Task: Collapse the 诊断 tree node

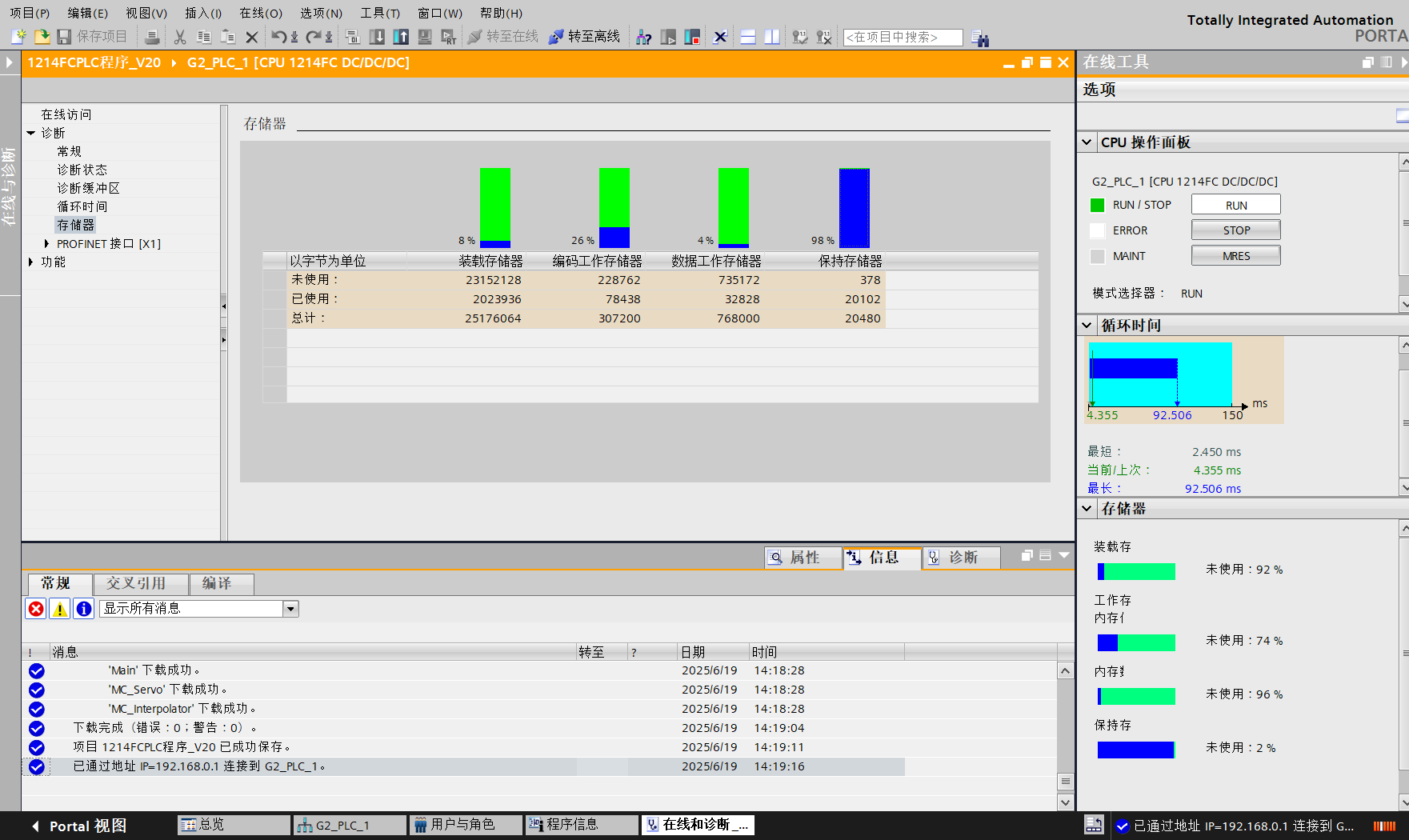Action: pyautogui.click(x=31, y=133)
